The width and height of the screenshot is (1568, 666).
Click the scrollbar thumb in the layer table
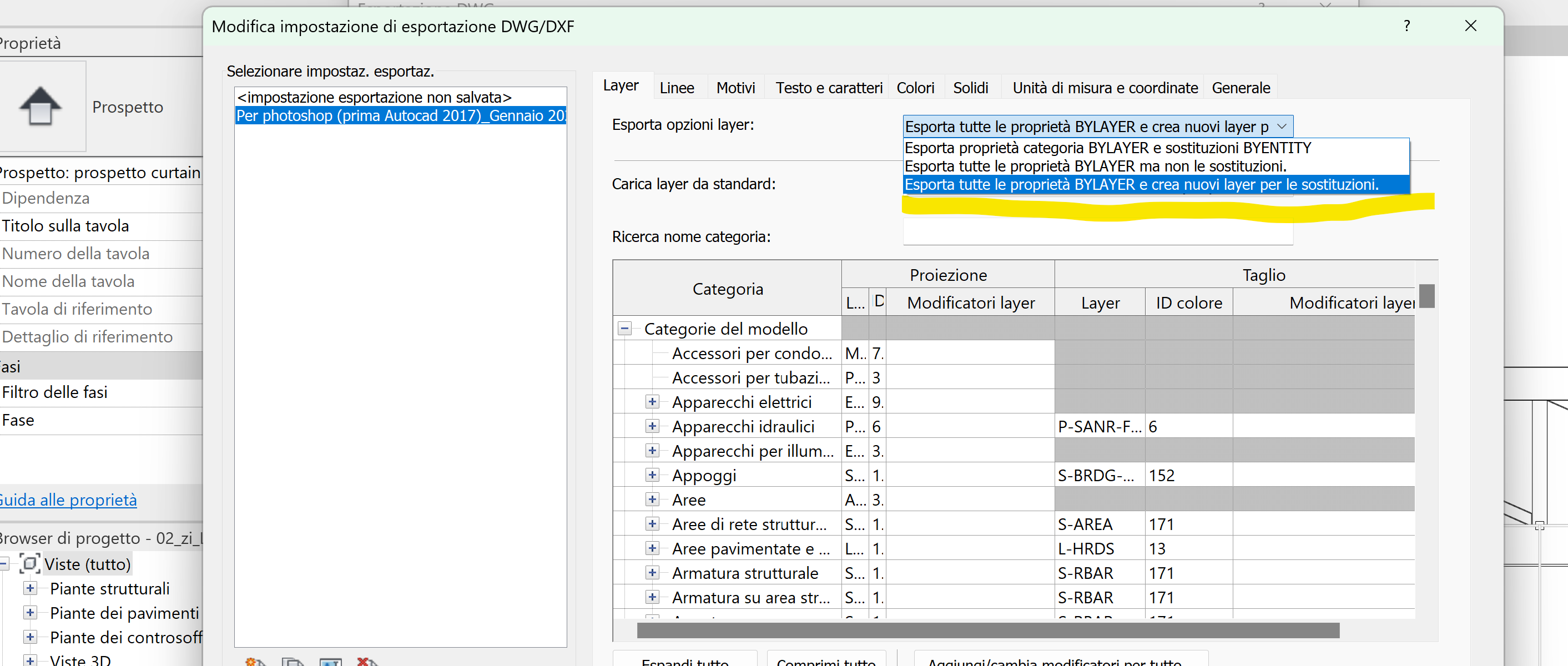(1429, 296)
